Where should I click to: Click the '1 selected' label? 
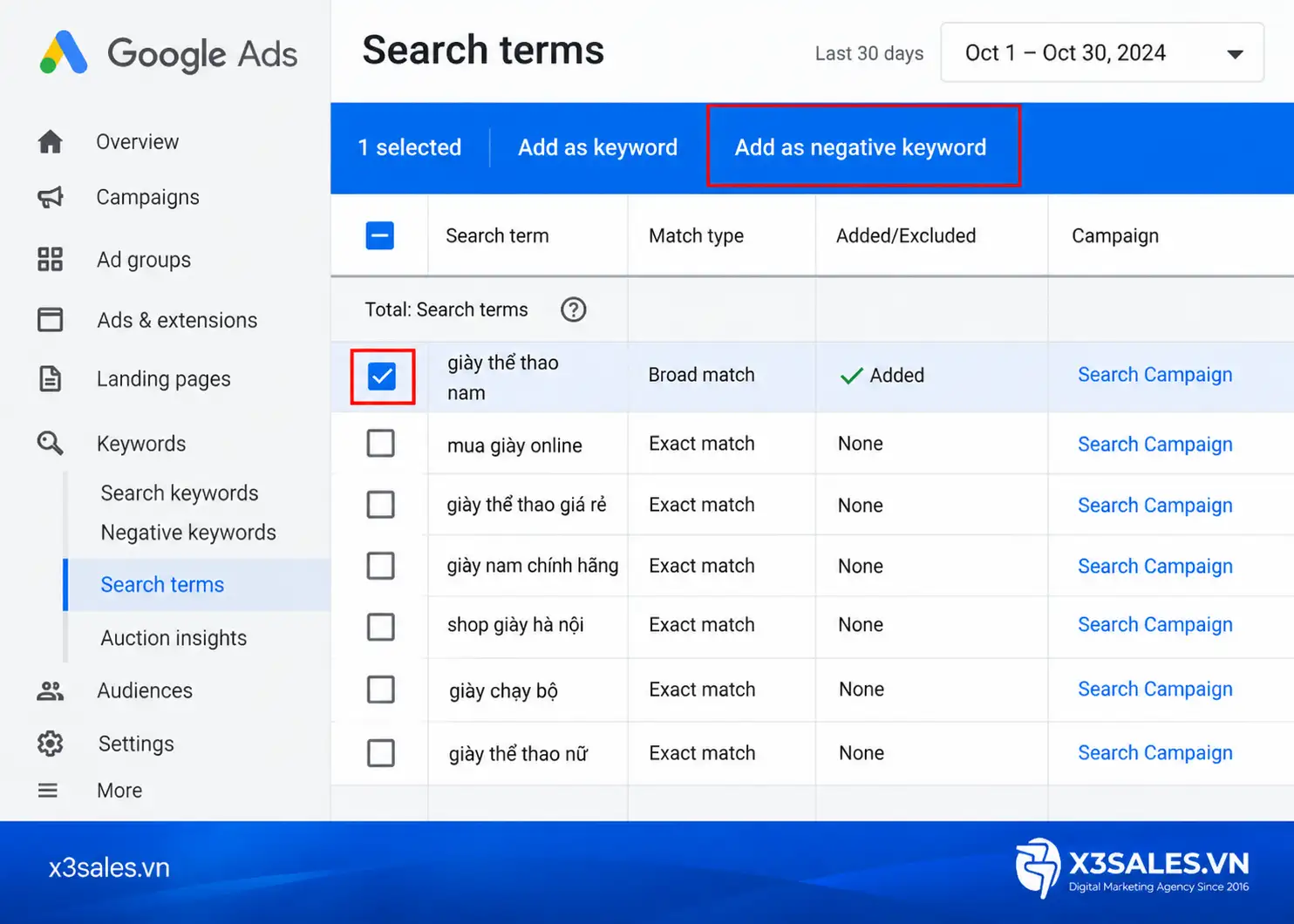(410, 147)
